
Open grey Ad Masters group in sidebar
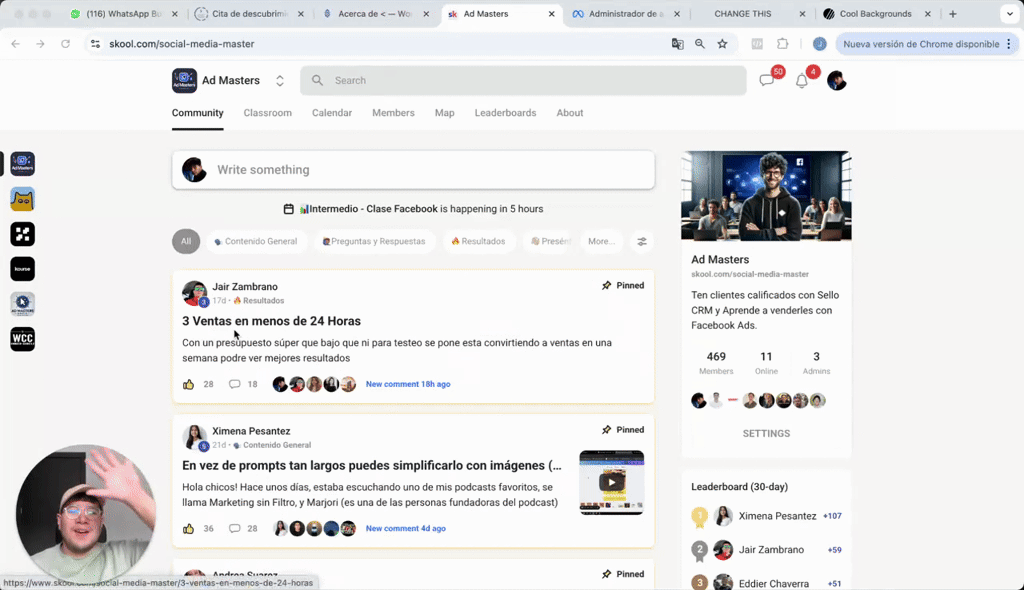[x=22, y=304]
